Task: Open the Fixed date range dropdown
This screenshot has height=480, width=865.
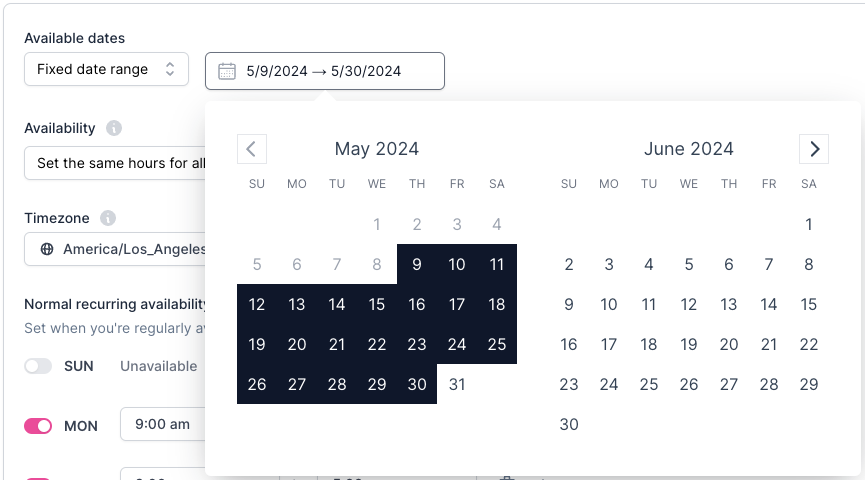Action: pos(106,70)
